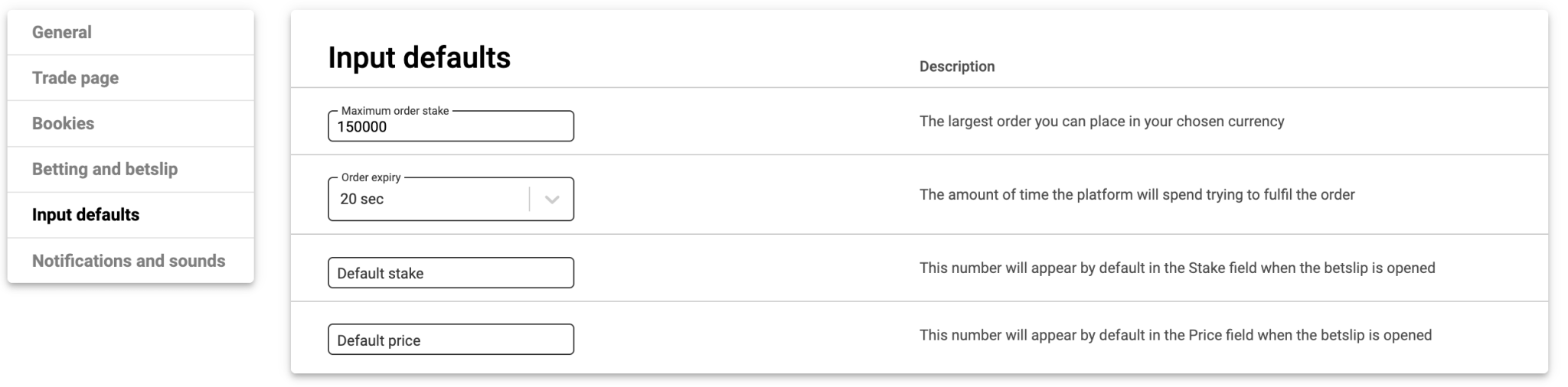
Task: Click the Description column header
Action: [957, 67]
